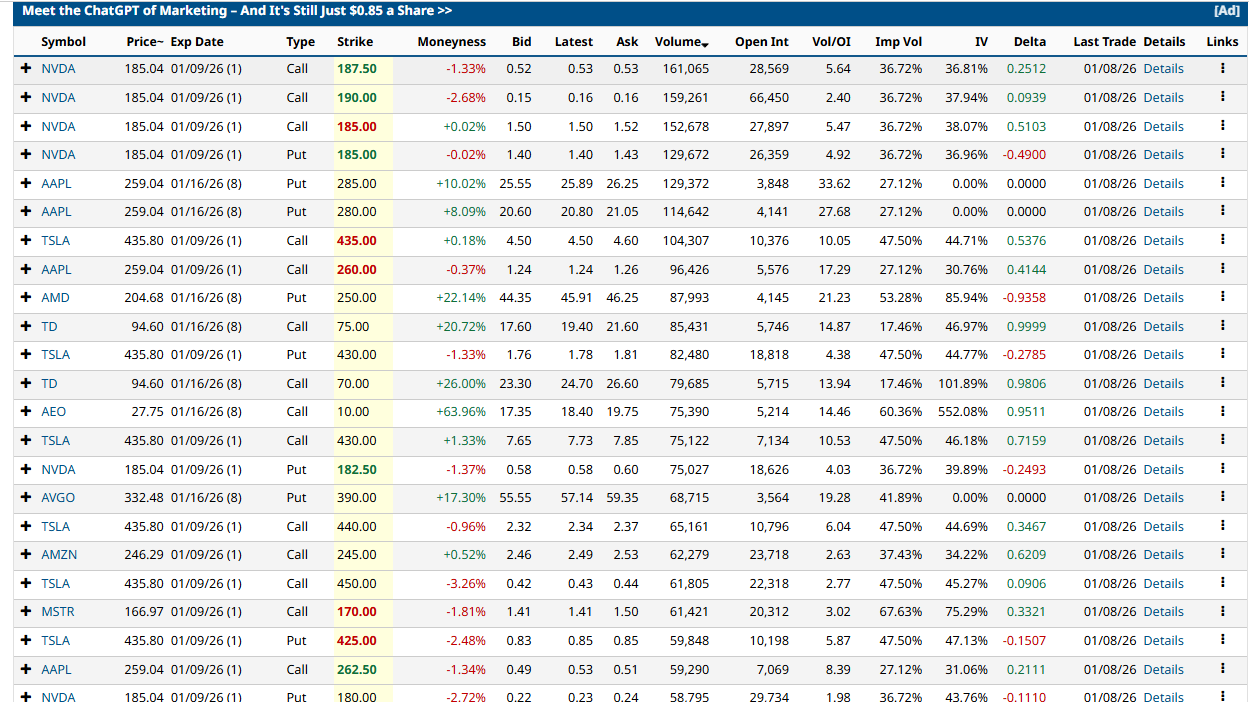Sort by the Symbol column header
Screen dimensions: 1249x702
pos(63,42)
